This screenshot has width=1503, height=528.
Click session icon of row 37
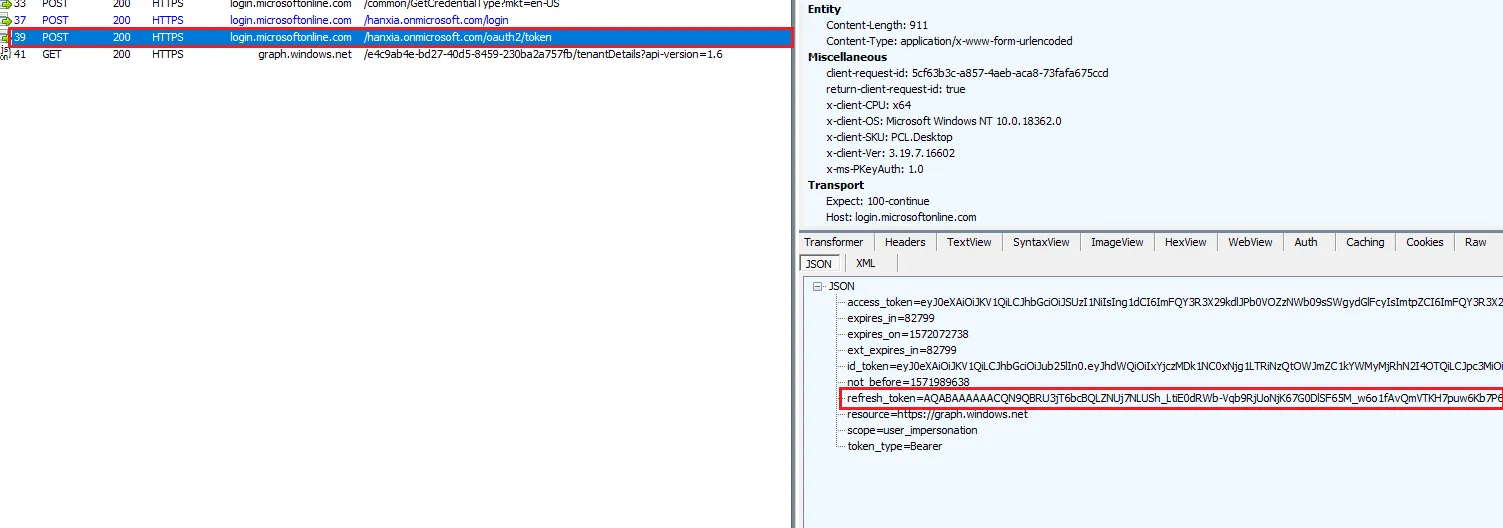point(5,20)
